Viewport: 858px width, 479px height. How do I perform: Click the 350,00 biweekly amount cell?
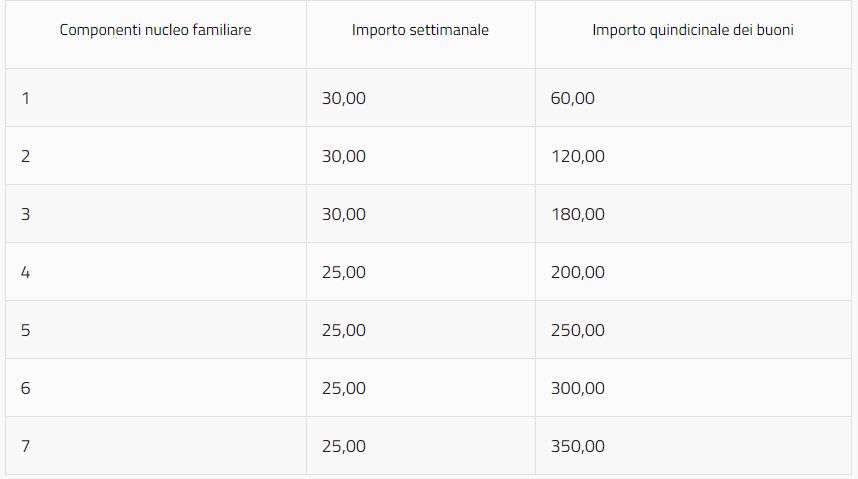(577, 446)
